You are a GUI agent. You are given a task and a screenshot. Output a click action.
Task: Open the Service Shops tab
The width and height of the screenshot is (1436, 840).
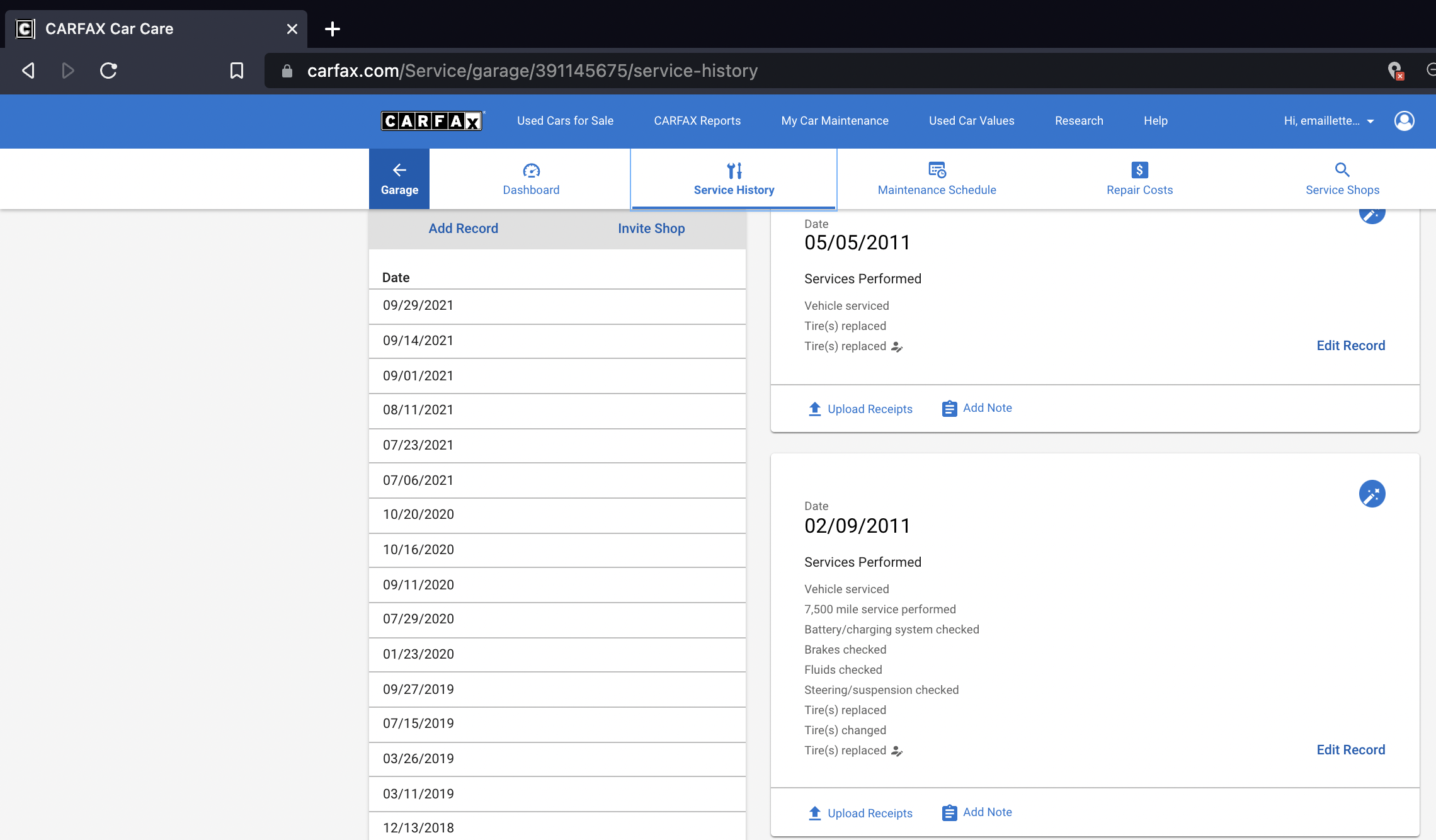1342,179
